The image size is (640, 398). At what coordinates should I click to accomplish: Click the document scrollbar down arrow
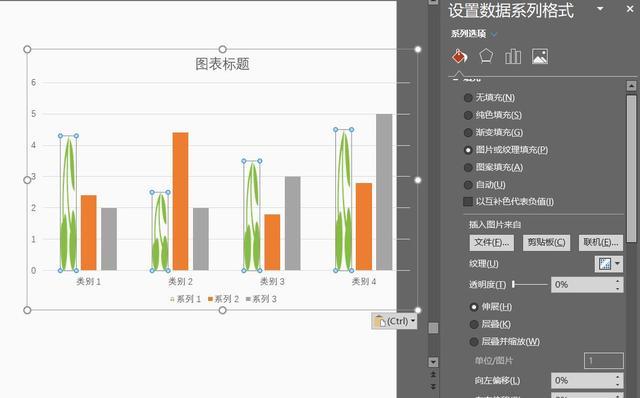point(433,362)
